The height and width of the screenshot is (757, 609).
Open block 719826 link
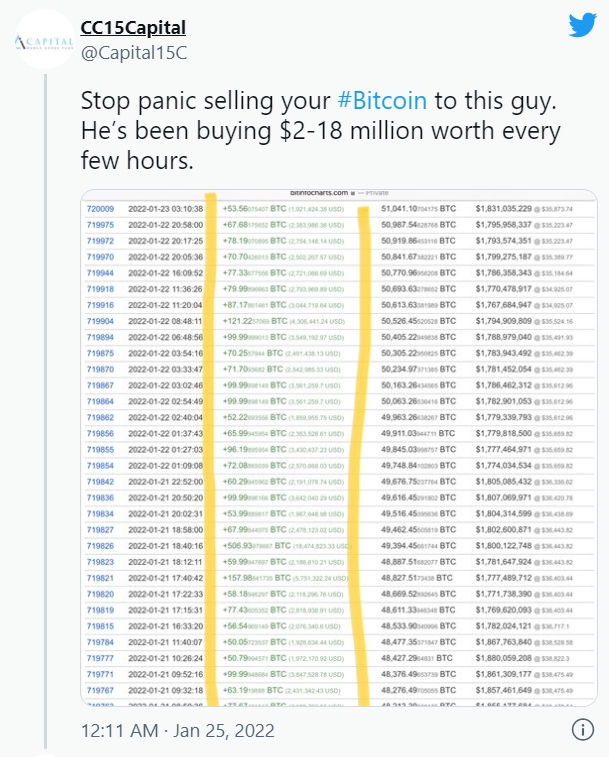point(100,546)
